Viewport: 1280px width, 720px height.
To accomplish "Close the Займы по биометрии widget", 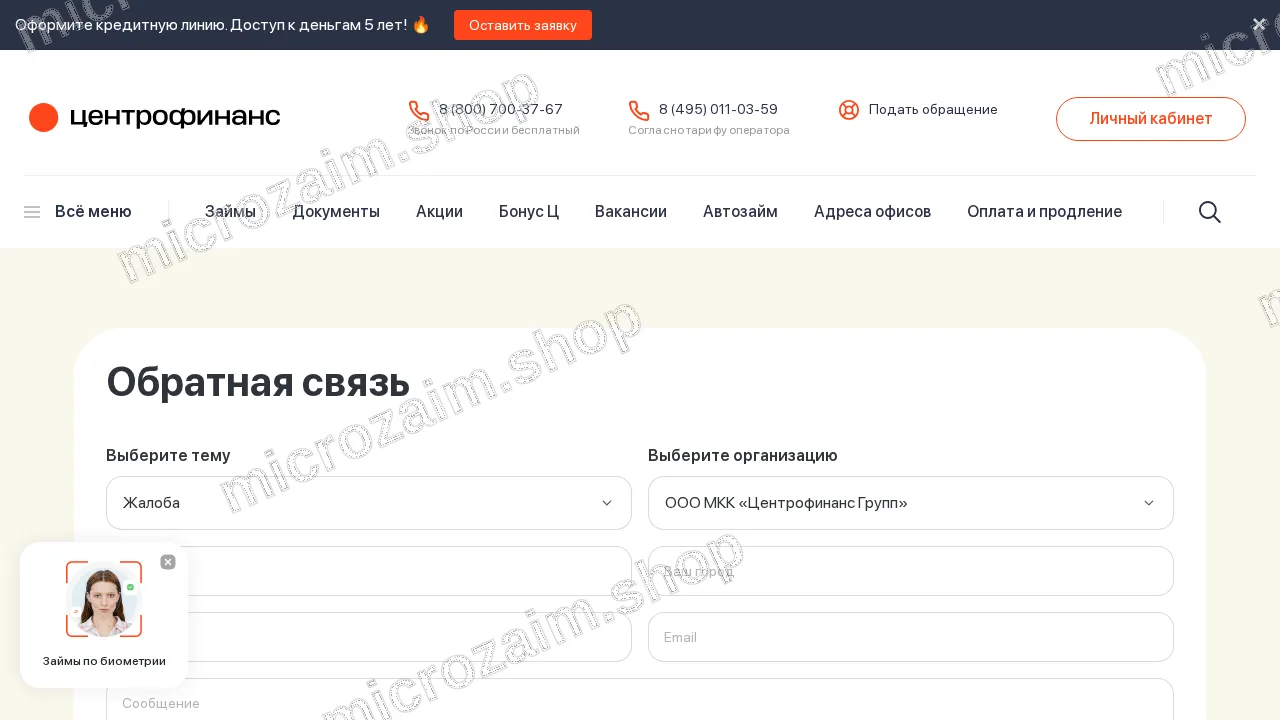I will [168, 562].
